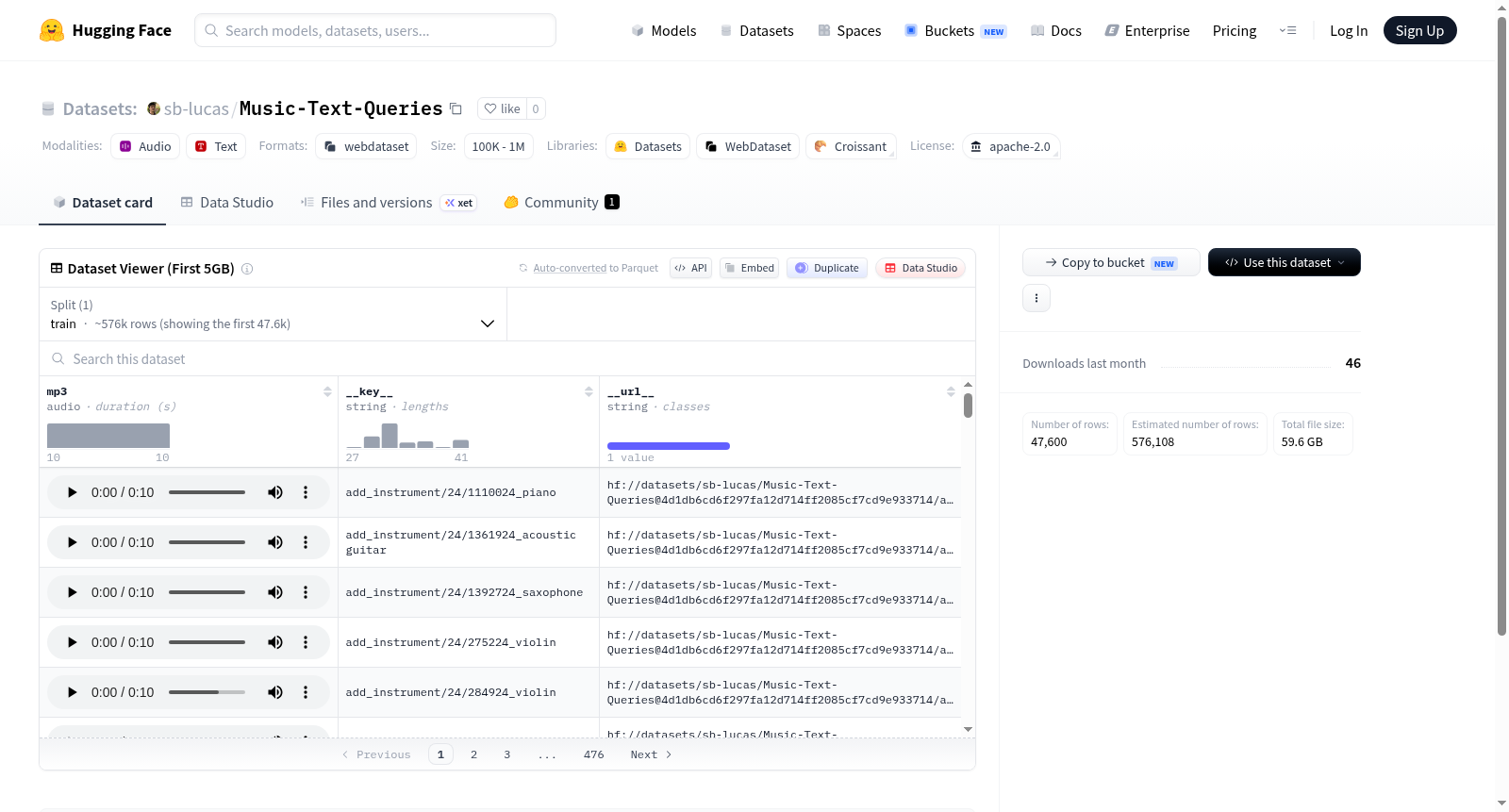Sort by the mp3 column

(x=327, y=391)
